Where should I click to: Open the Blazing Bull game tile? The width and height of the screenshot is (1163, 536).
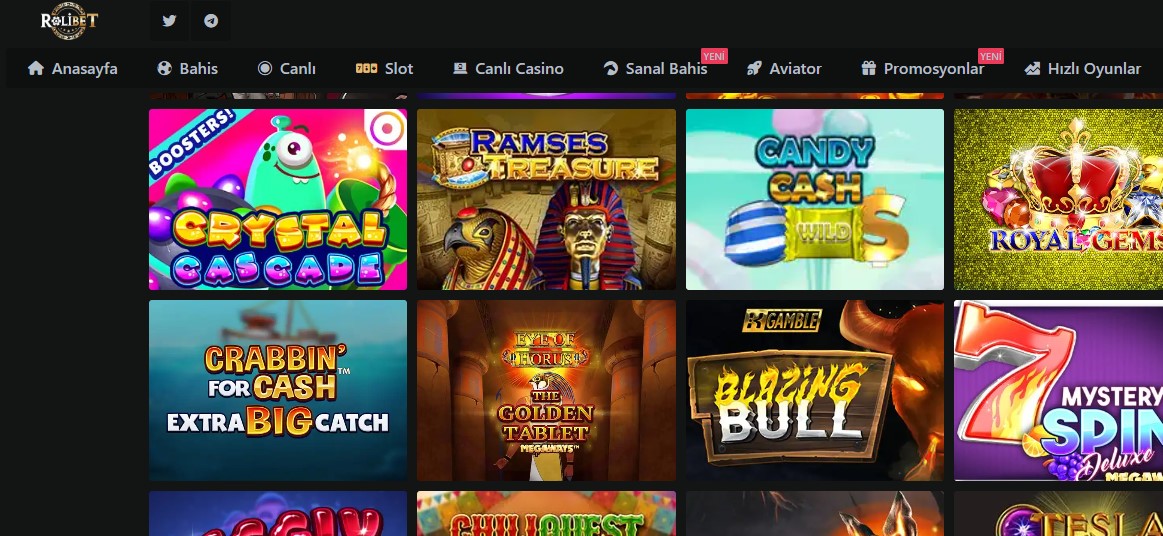[x=815, y=391]
